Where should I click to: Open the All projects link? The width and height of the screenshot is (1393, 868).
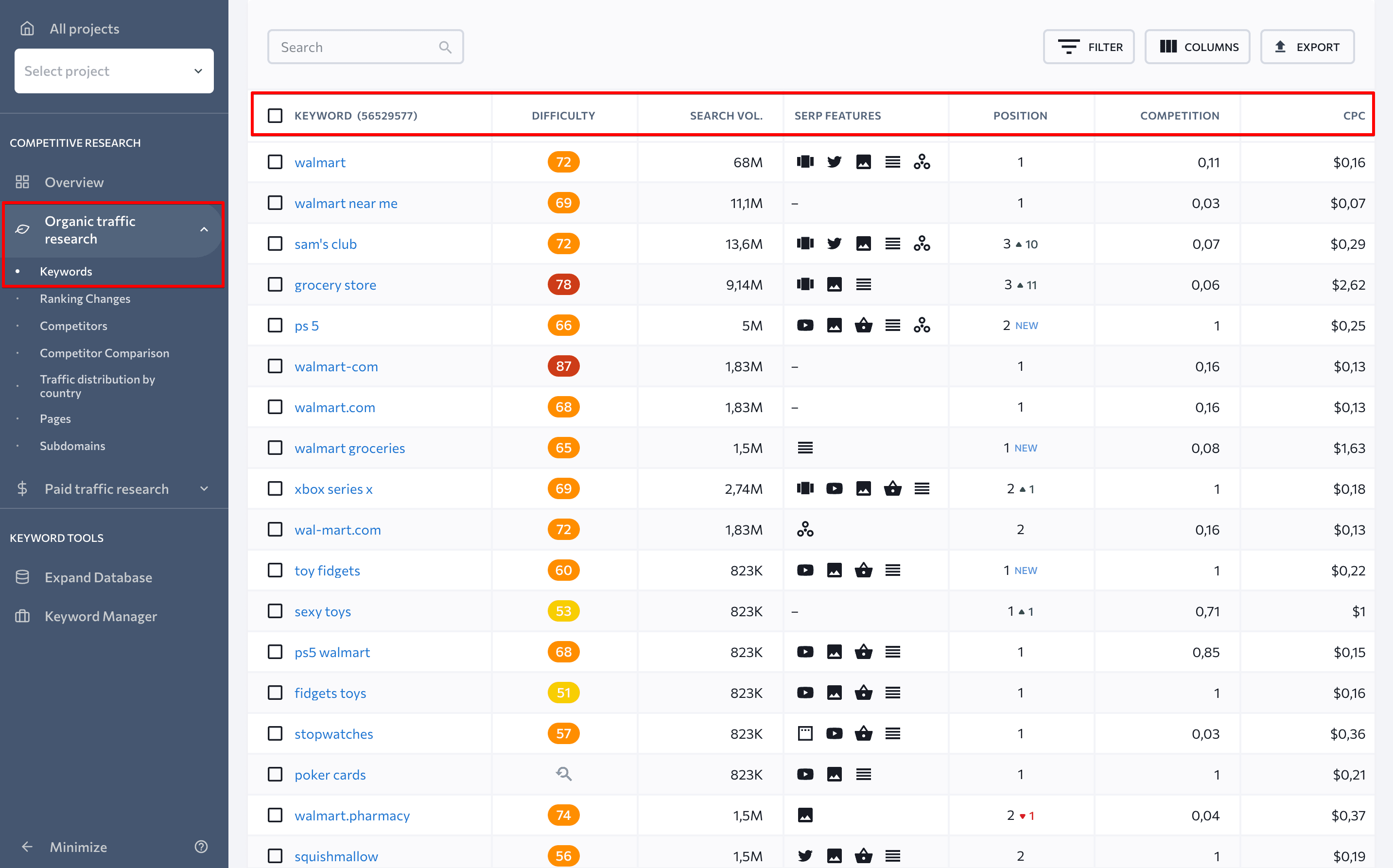tap(85, 28)
